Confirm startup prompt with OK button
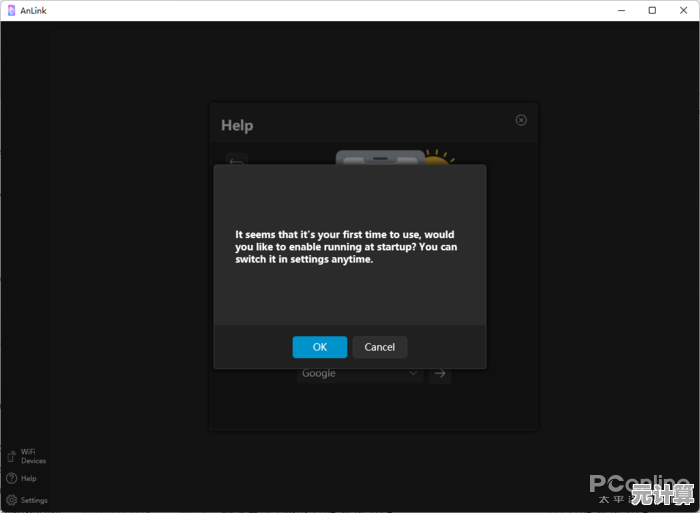The image size is (700, 513). point(320,347)
